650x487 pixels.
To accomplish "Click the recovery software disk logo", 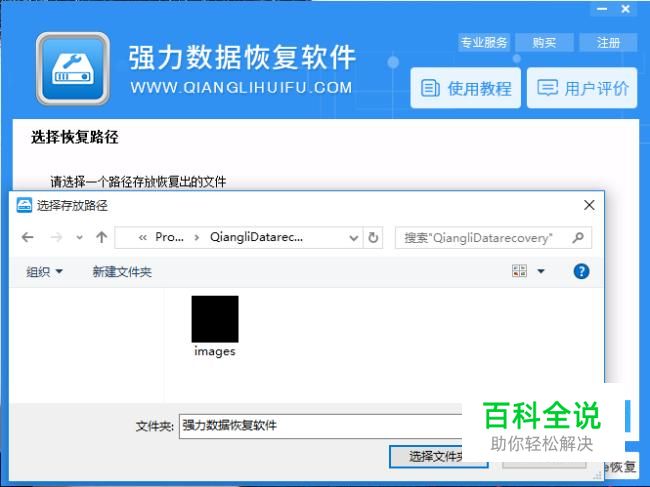I will point(73,69).
